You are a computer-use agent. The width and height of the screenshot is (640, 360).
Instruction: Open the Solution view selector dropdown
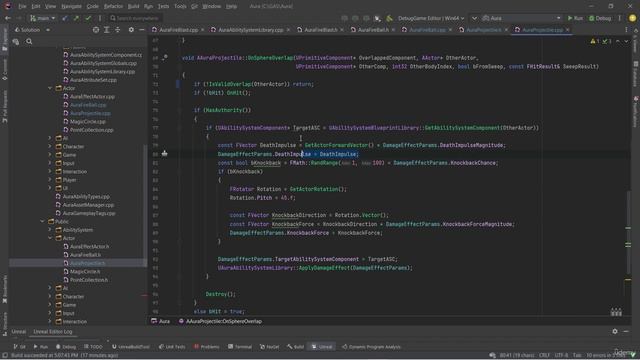pos(32,30)
